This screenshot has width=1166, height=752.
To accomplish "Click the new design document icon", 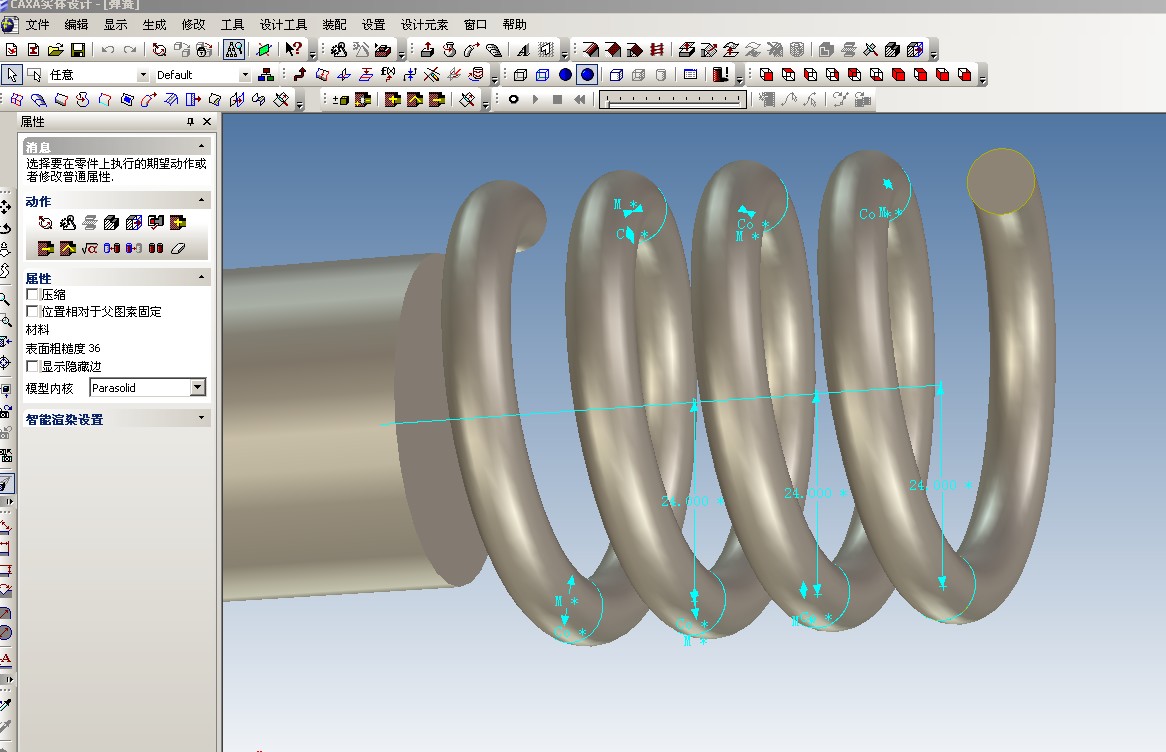I will (x=11, y=50).
